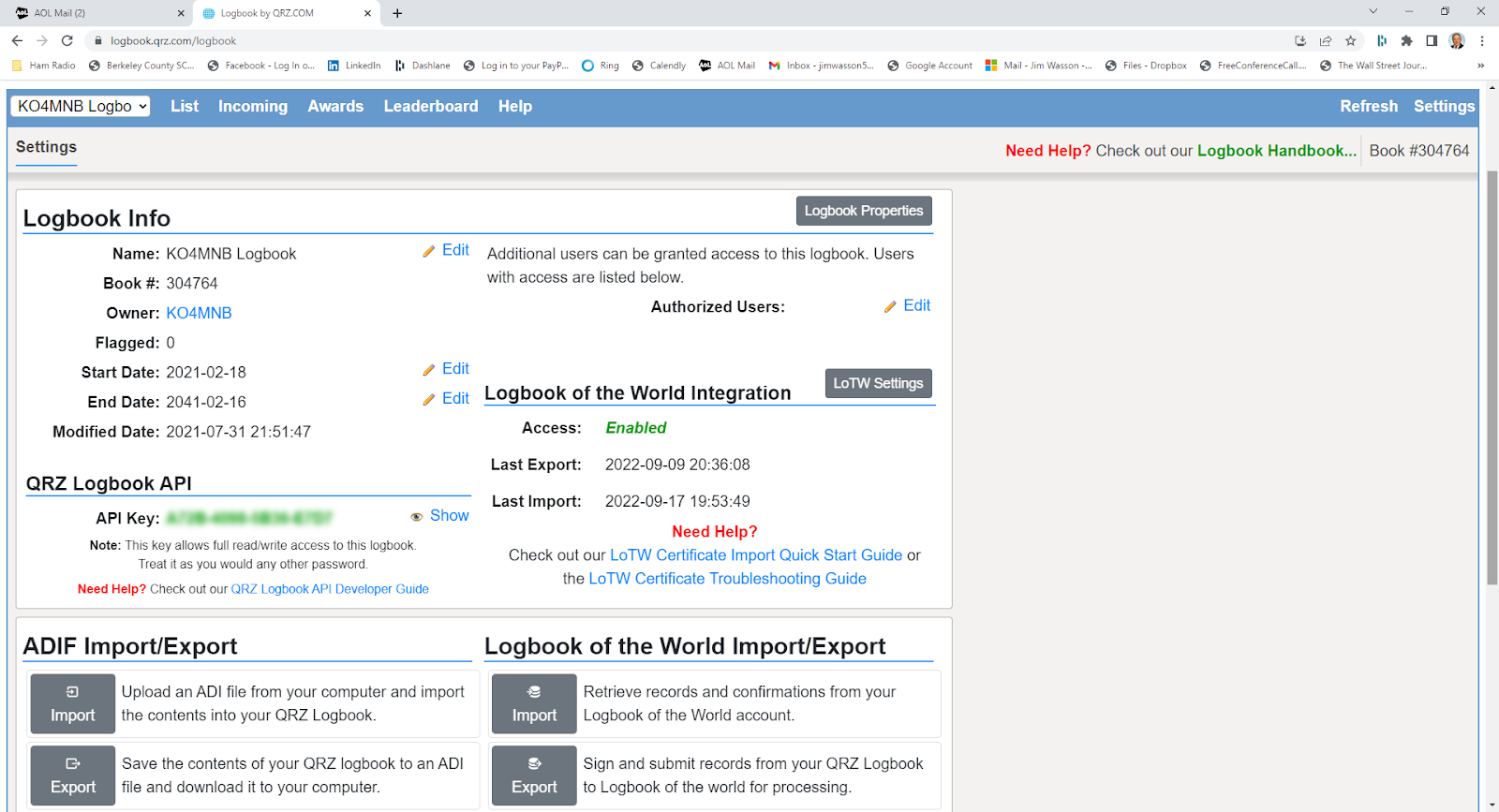Open the Gmail Inbox bookmark
Screen dimensions: 1499x812
click(x=821, y=66)
